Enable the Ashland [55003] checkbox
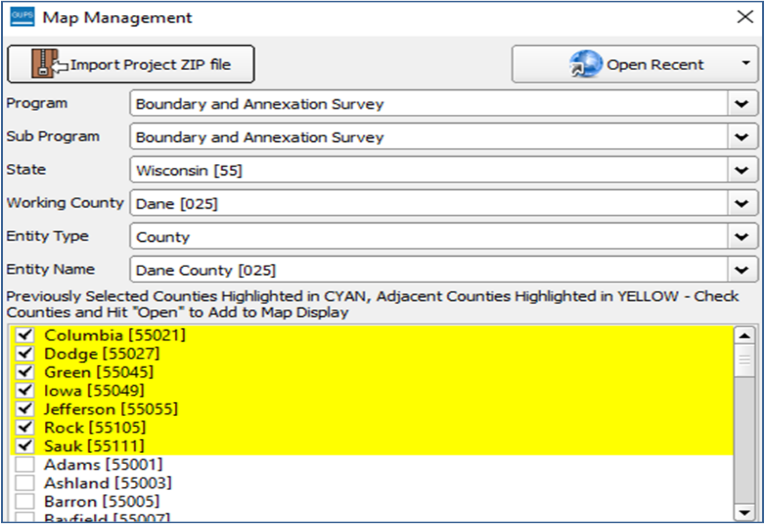Viewport: 765px width, 524px height. (x=25, y=483)
